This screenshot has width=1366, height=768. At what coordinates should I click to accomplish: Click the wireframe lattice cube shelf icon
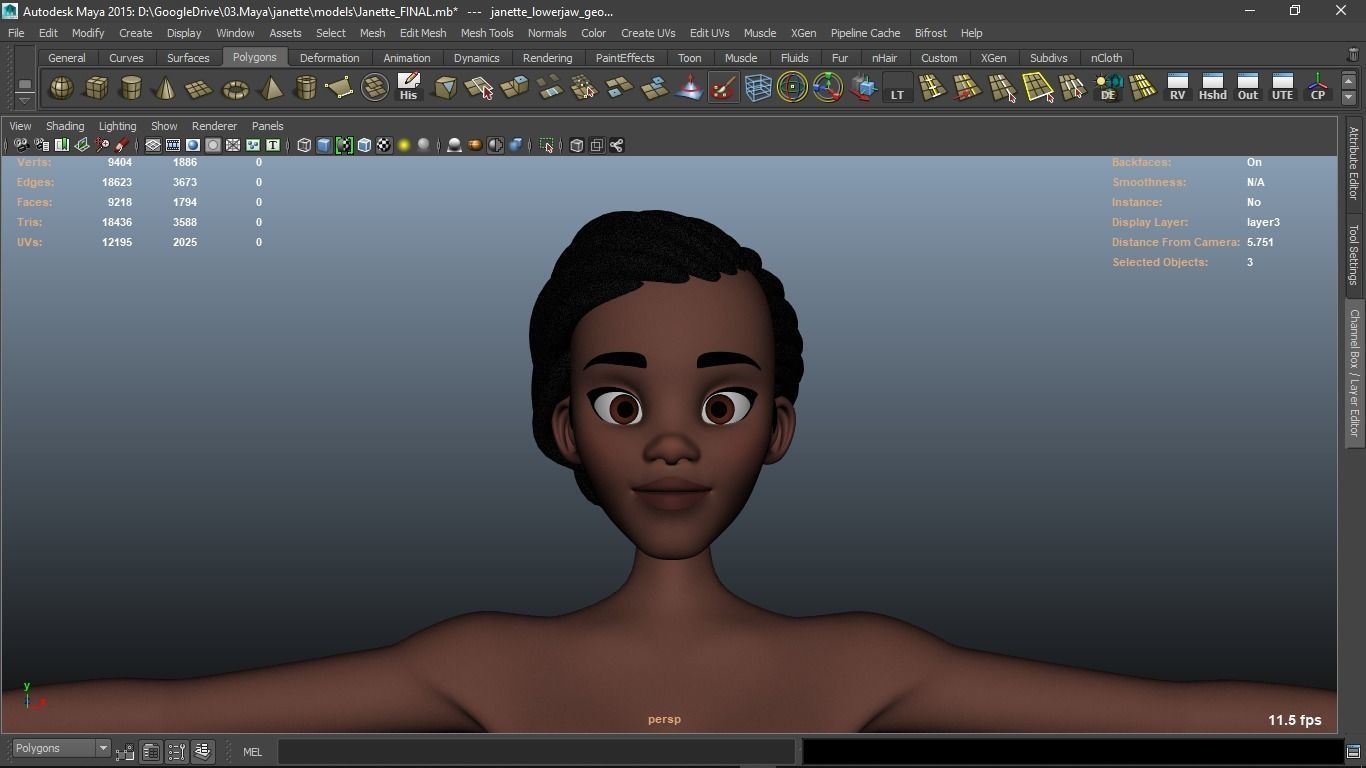point(758,88)
